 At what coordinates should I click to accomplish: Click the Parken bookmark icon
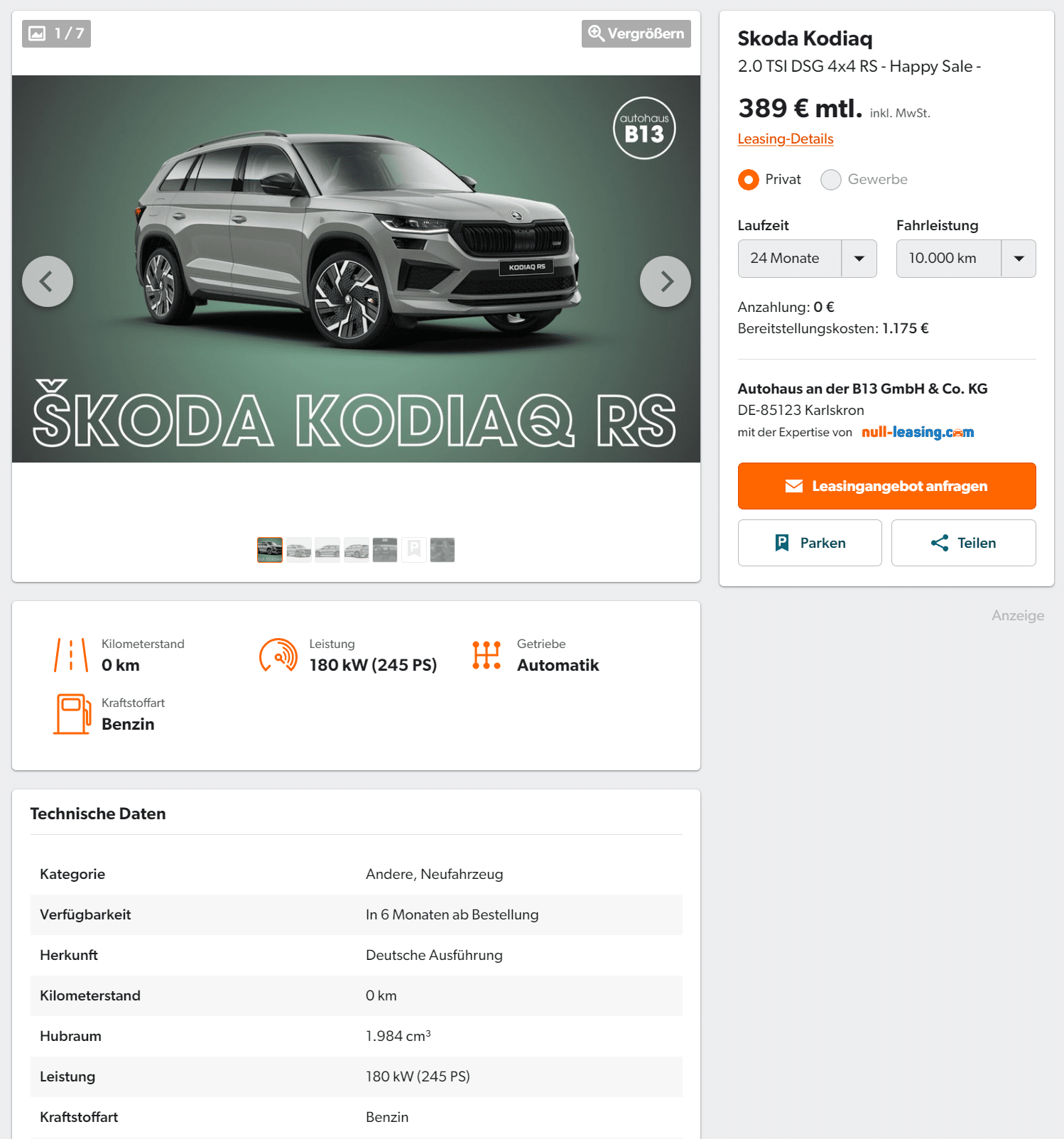(x=782, y=543)
